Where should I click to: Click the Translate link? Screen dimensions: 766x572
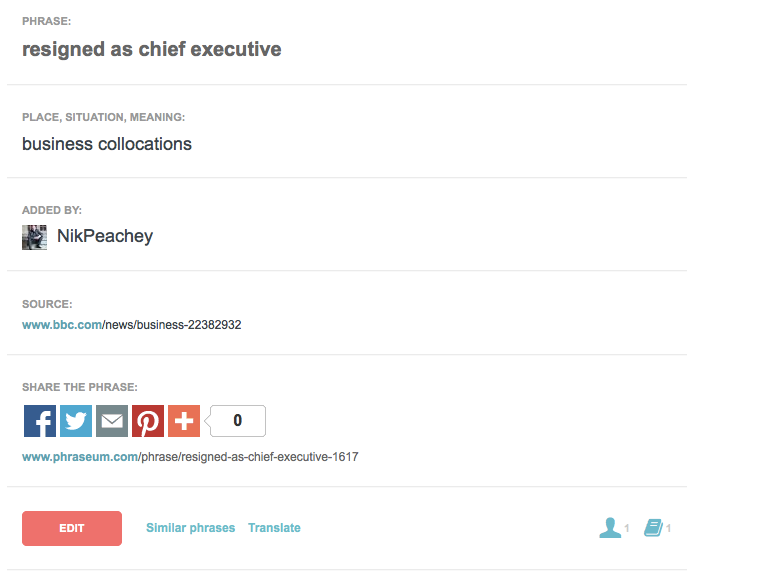(274, 528)
